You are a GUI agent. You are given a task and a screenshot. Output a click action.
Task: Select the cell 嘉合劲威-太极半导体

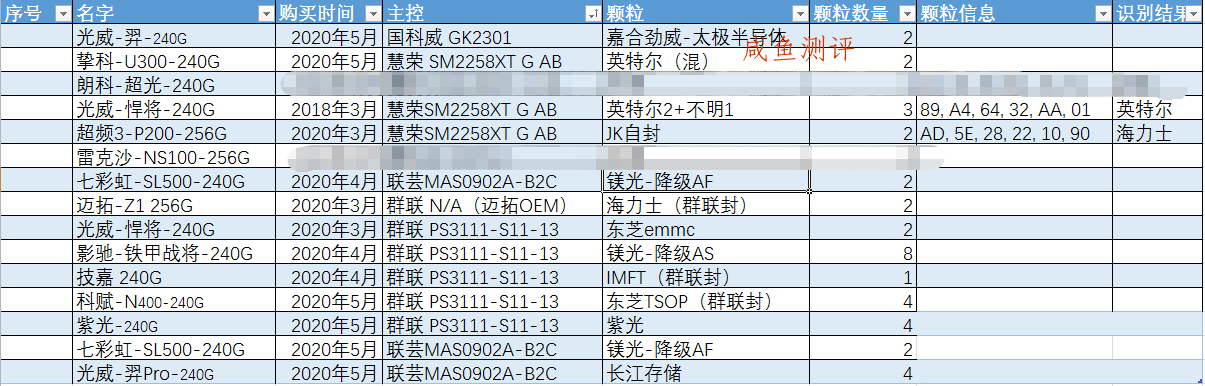pyautogui.click(x=706, y=37)
